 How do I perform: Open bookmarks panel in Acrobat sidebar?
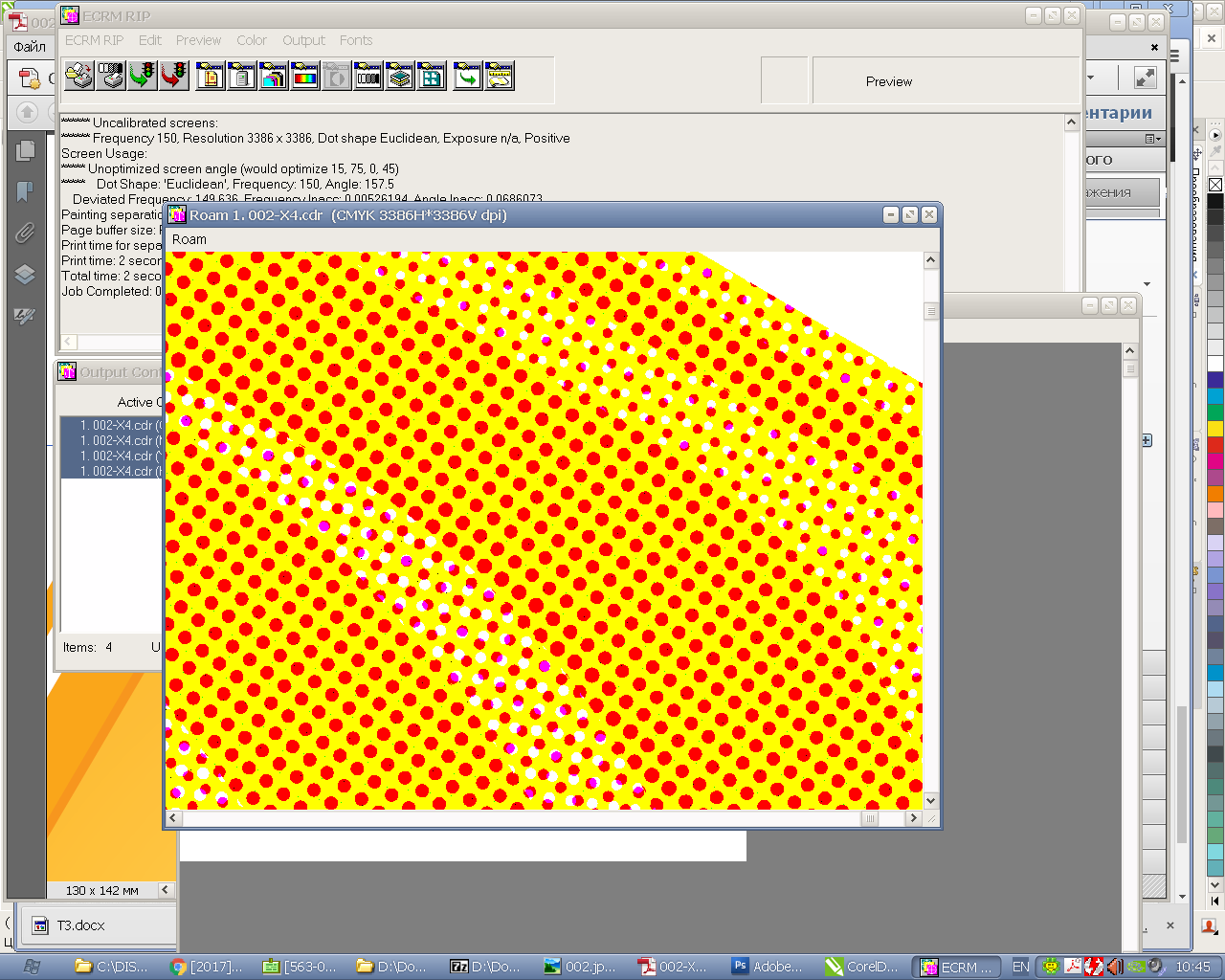point(26,192)
